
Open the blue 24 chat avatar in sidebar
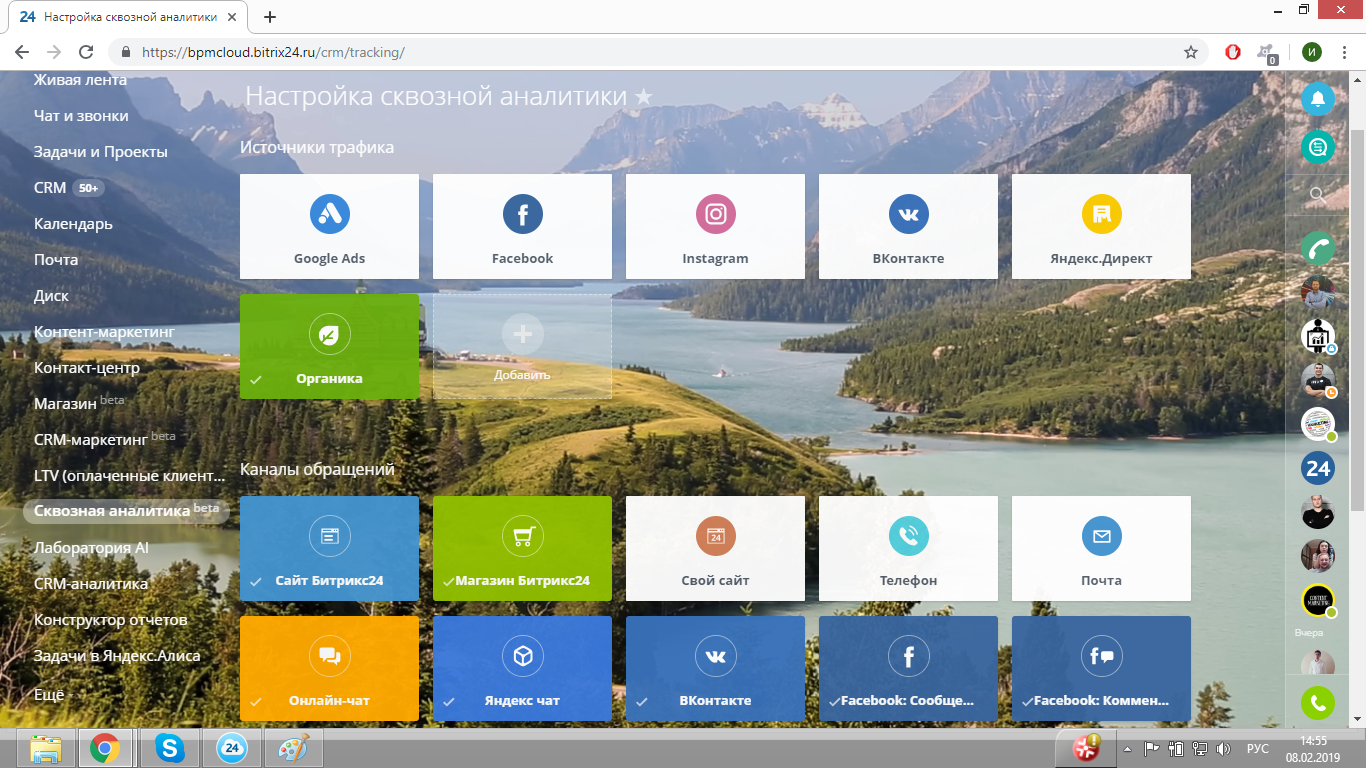[x=1318, y=467]
